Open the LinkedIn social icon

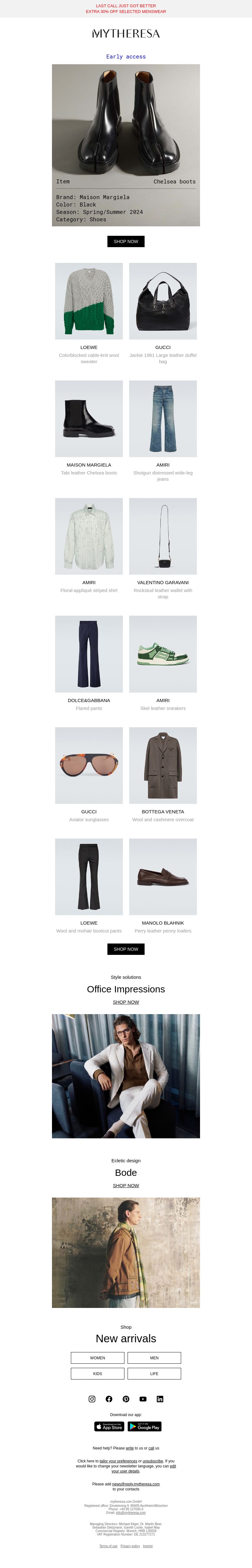tap(160, 1399)
